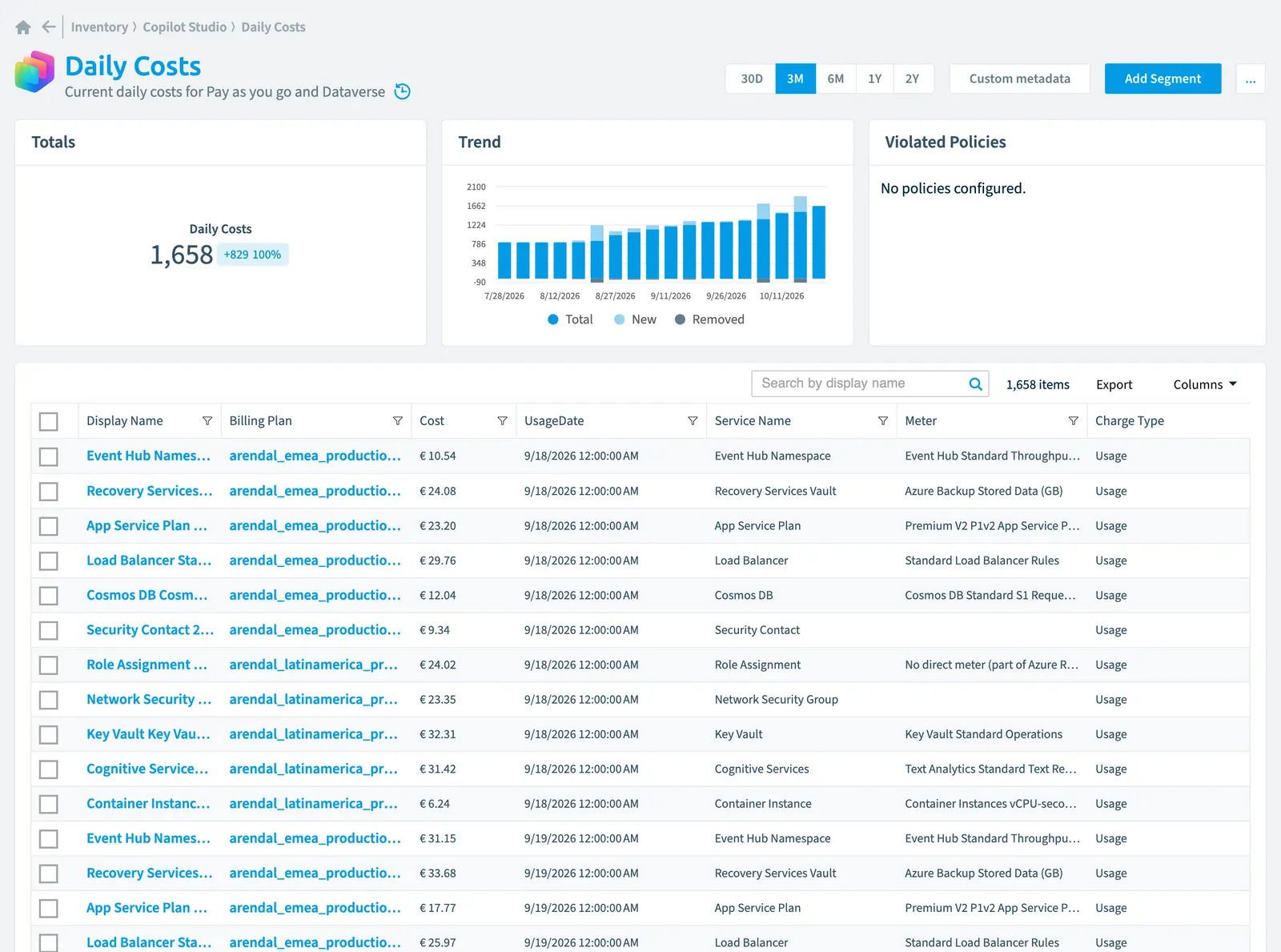The width and height of the screenshot is (1281, 952).
Task: Click the Add Segment button
Action: pos(1163,78)
